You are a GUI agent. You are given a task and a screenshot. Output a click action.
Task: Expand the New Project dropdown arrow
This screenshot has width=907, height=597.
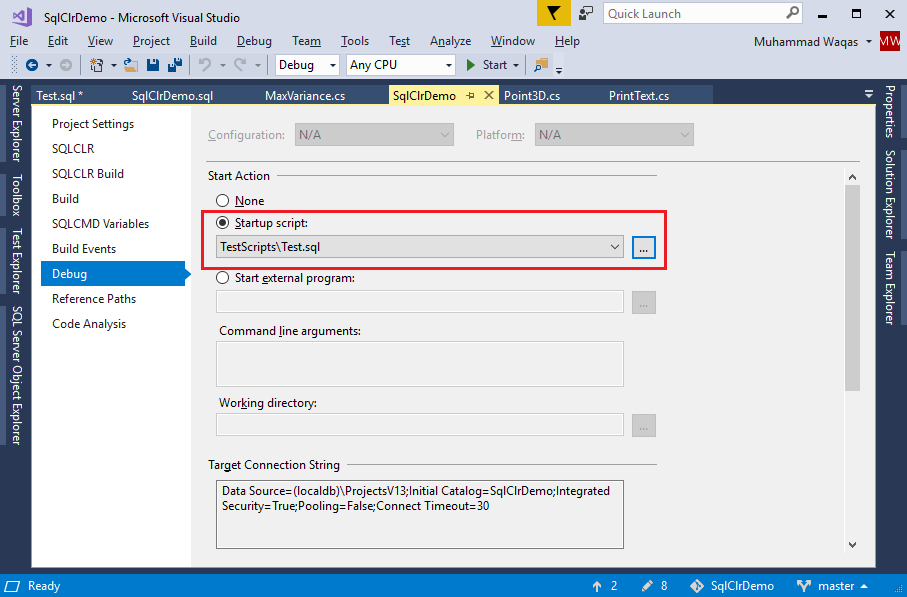113,65
